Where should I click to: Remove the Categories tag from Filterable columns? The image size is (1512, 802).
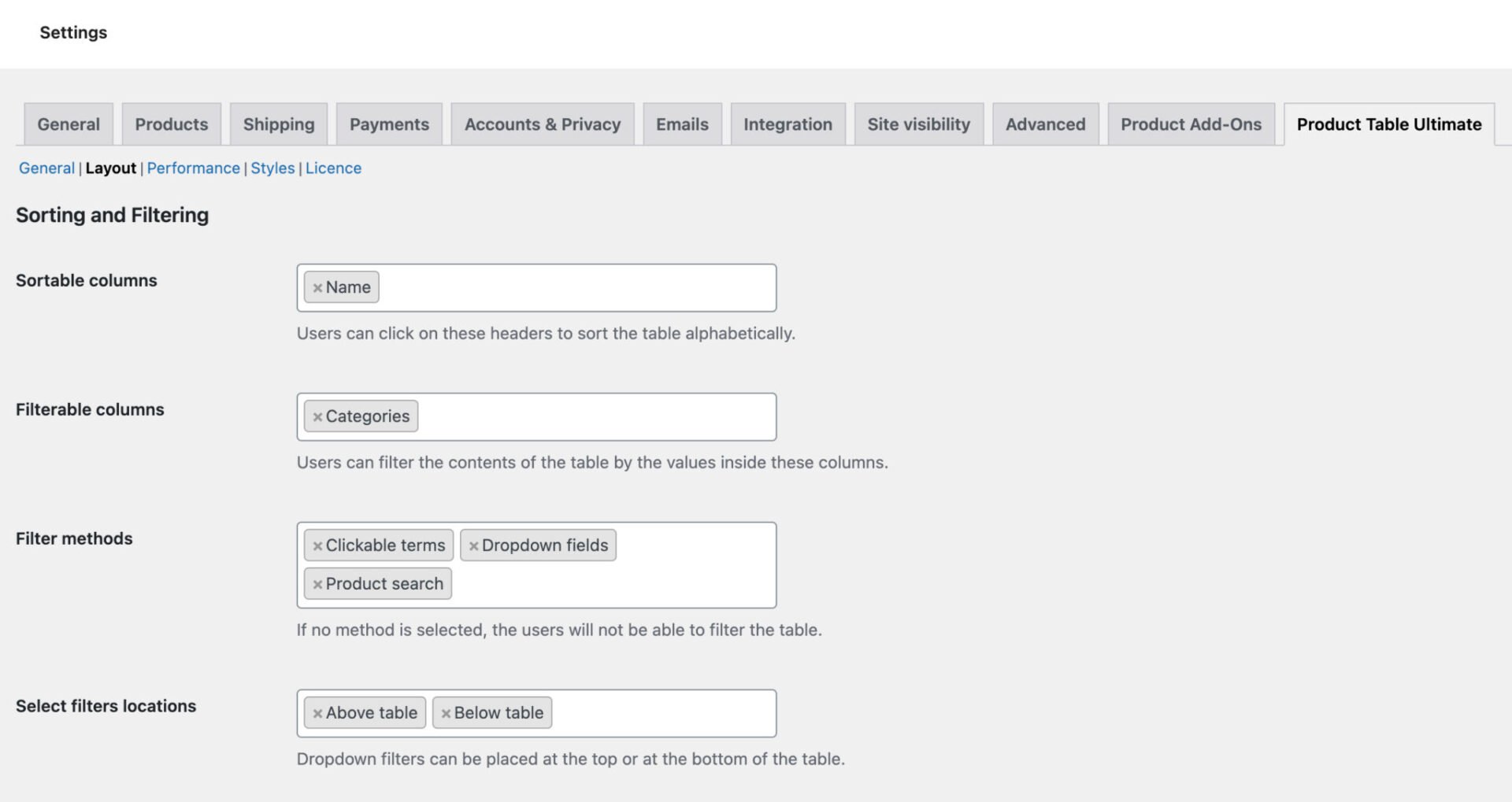pyautogui.click(x=317, y=417)
